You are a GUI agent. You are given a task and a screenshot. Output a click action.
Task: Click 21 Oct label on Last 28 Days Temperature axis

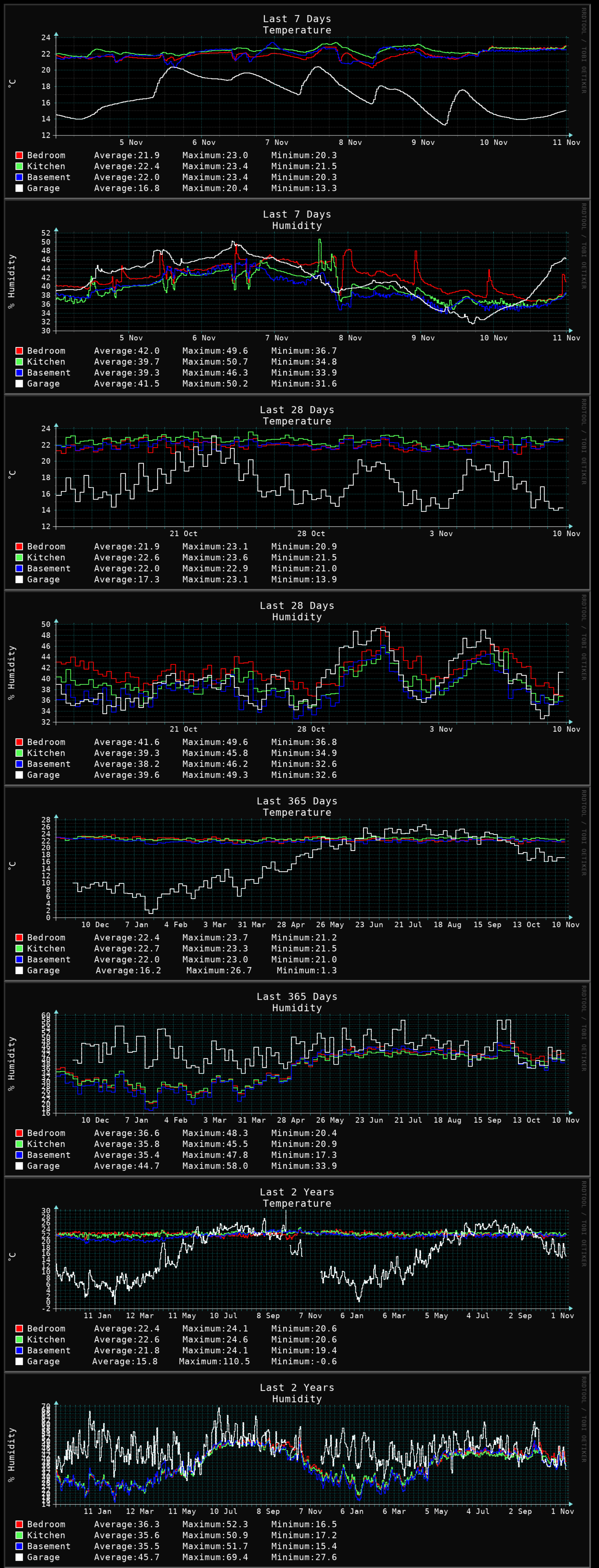tap(183, 534)
